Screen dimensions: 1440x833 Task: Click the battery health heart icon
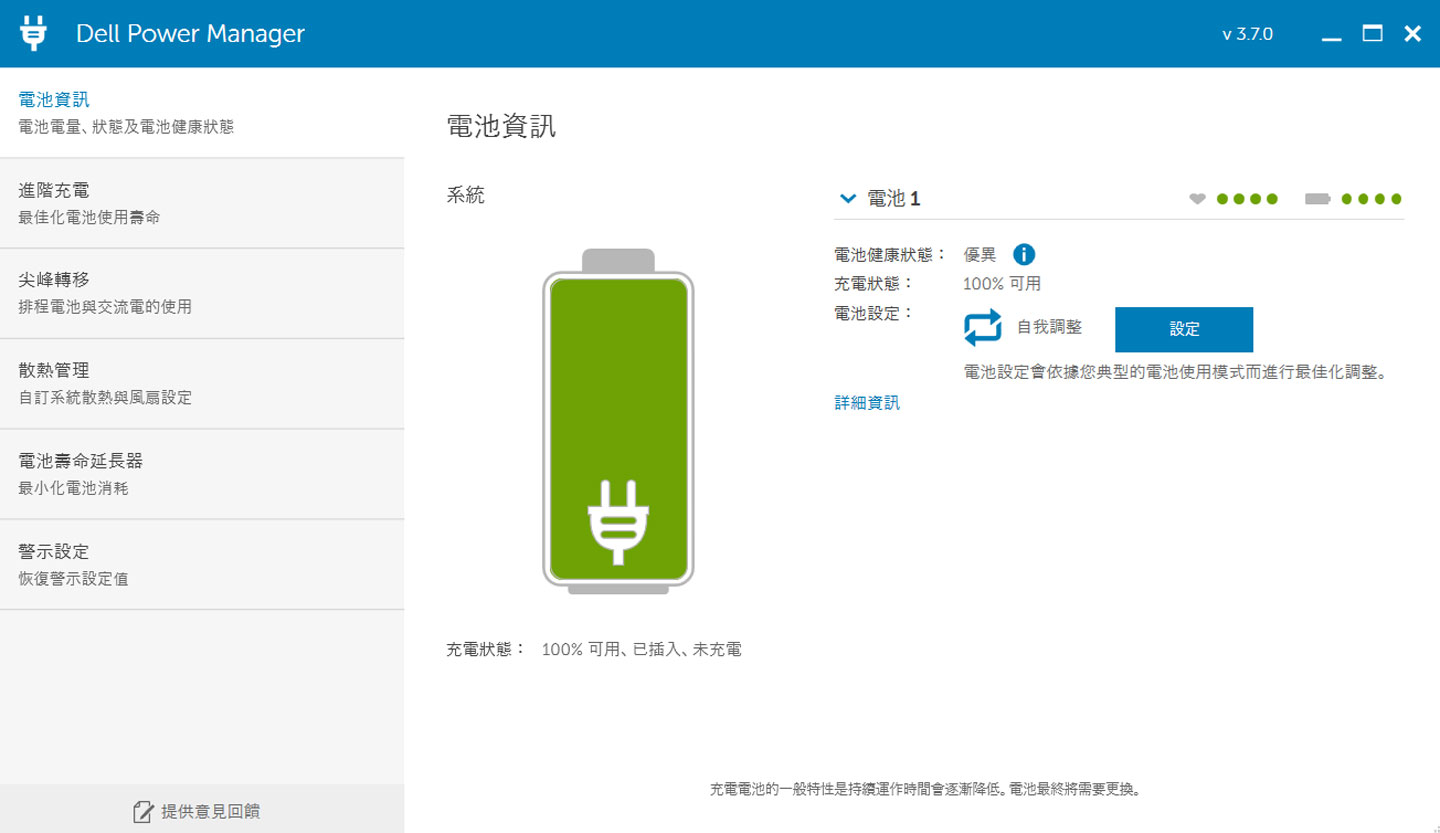tap(1197, 199)
